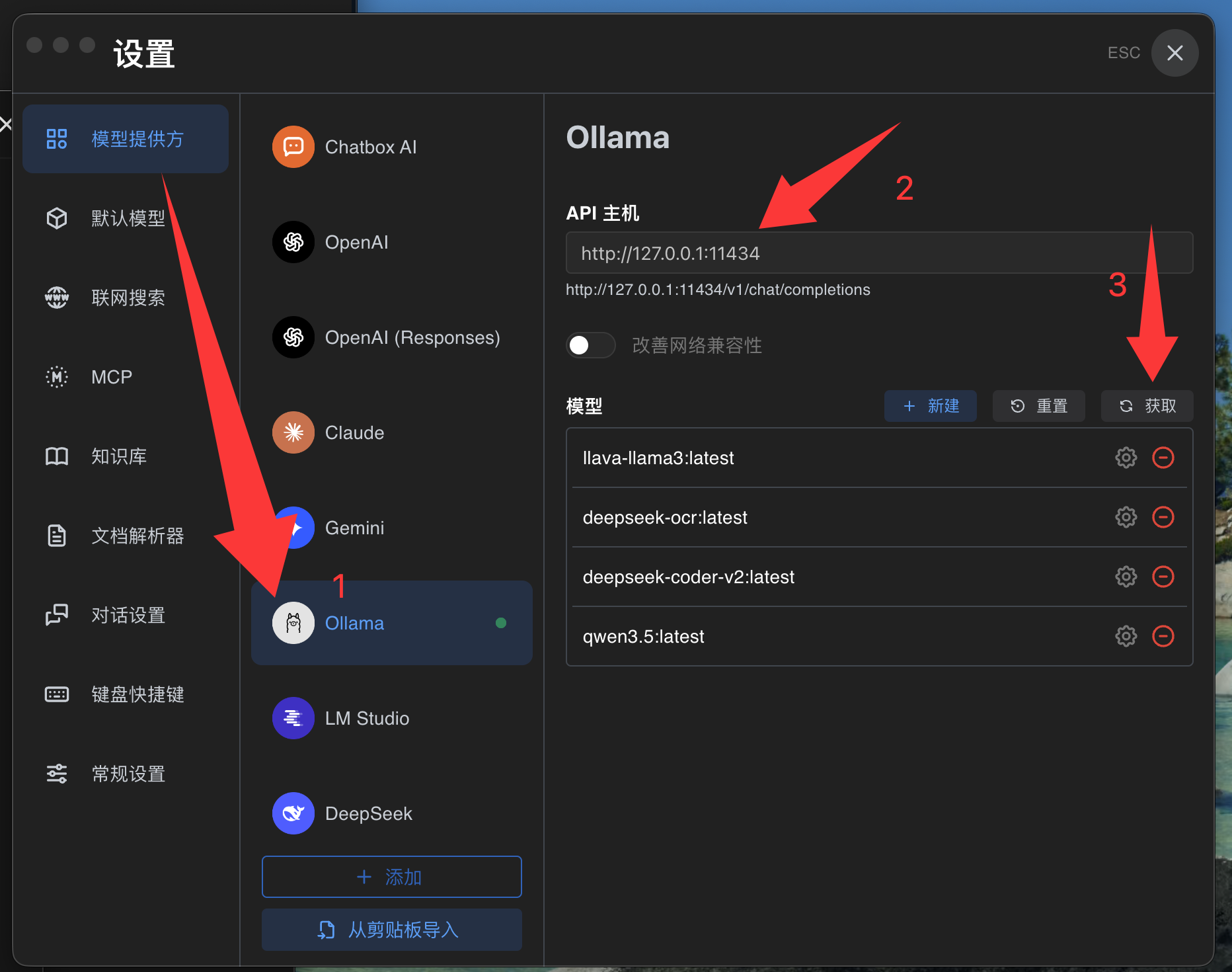Remove the qwen3.5:latest model

click(x=1163, y=636)
